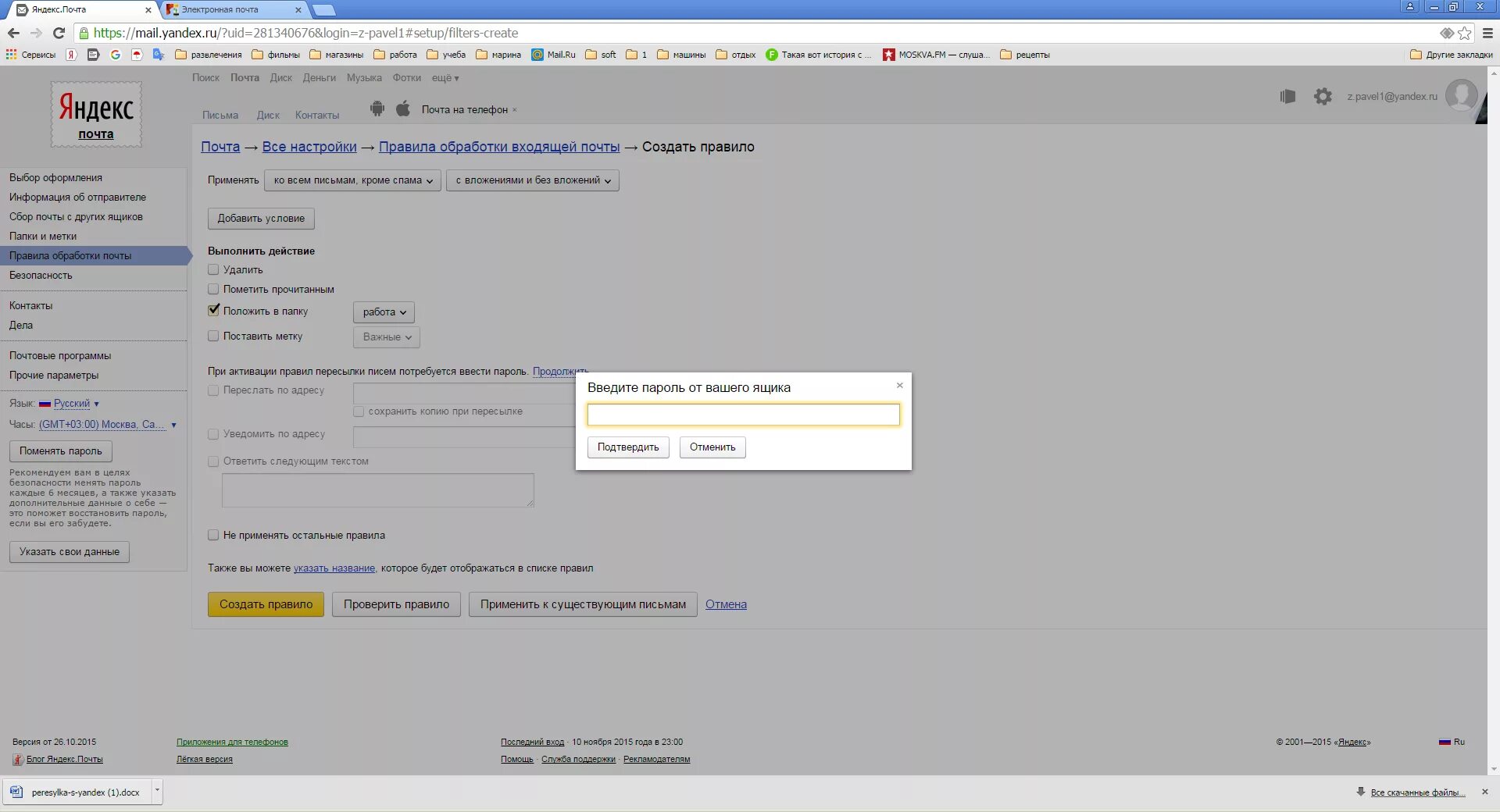Click the Добавить условие button
Screen dimensions: 1500x812
[x=261, y=219]
